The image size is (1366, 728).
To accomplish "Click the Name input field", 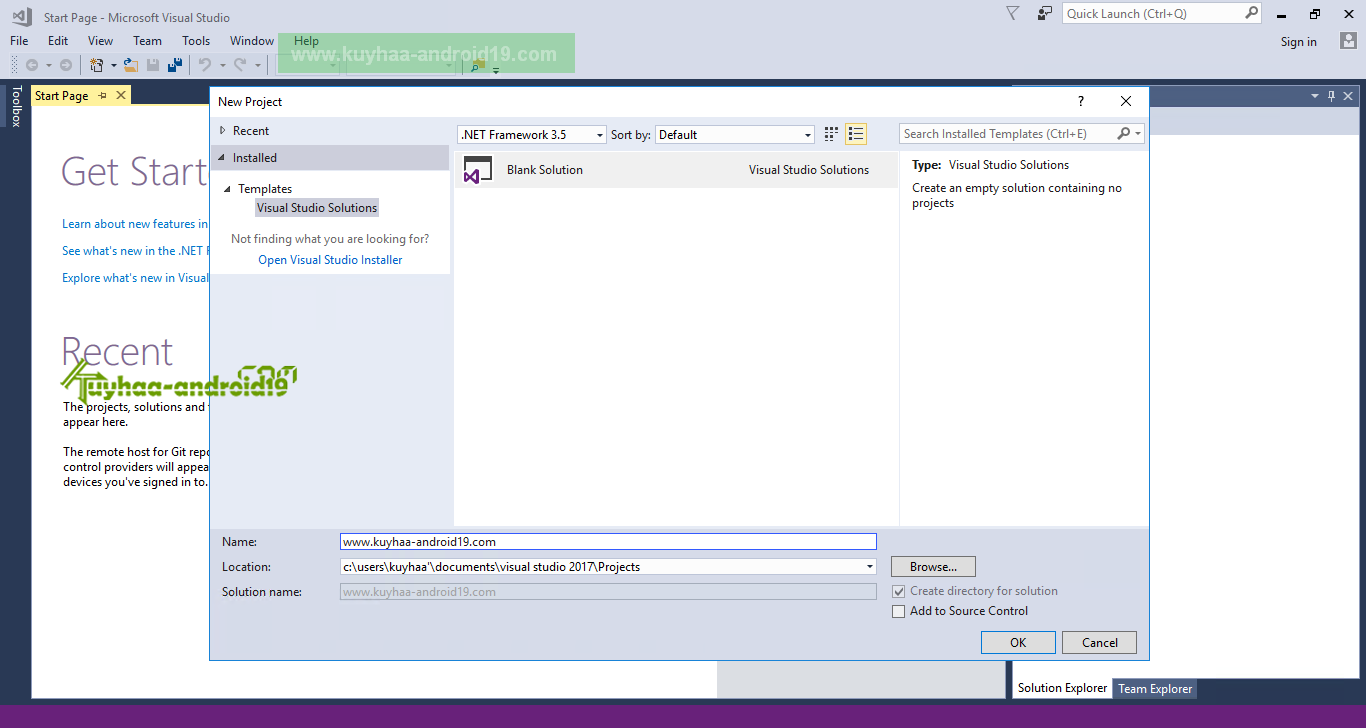I will tap(609, 542).
